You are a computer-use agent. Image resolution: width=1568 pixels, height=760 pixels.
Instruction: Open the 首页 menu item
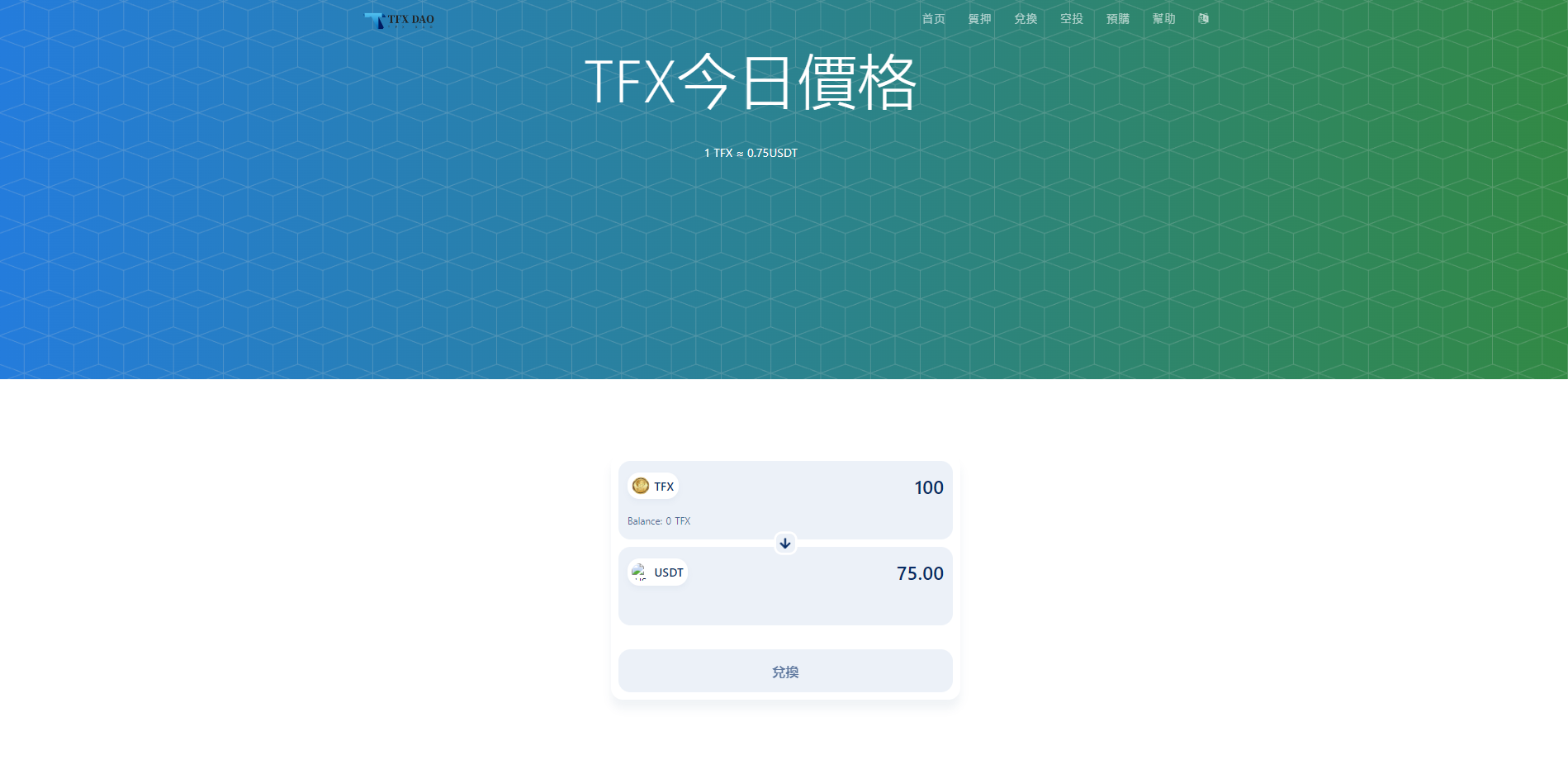[933, 18]
